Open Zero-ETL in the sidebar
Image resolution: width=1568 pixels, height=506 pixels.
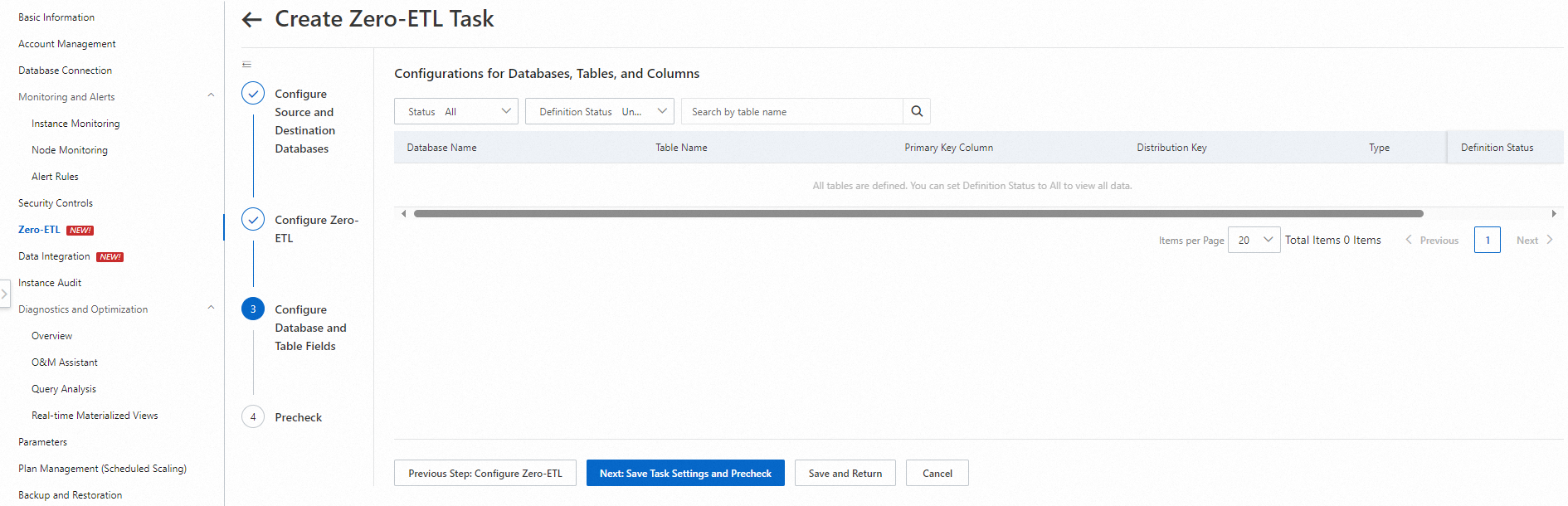(x=40, y=230)
